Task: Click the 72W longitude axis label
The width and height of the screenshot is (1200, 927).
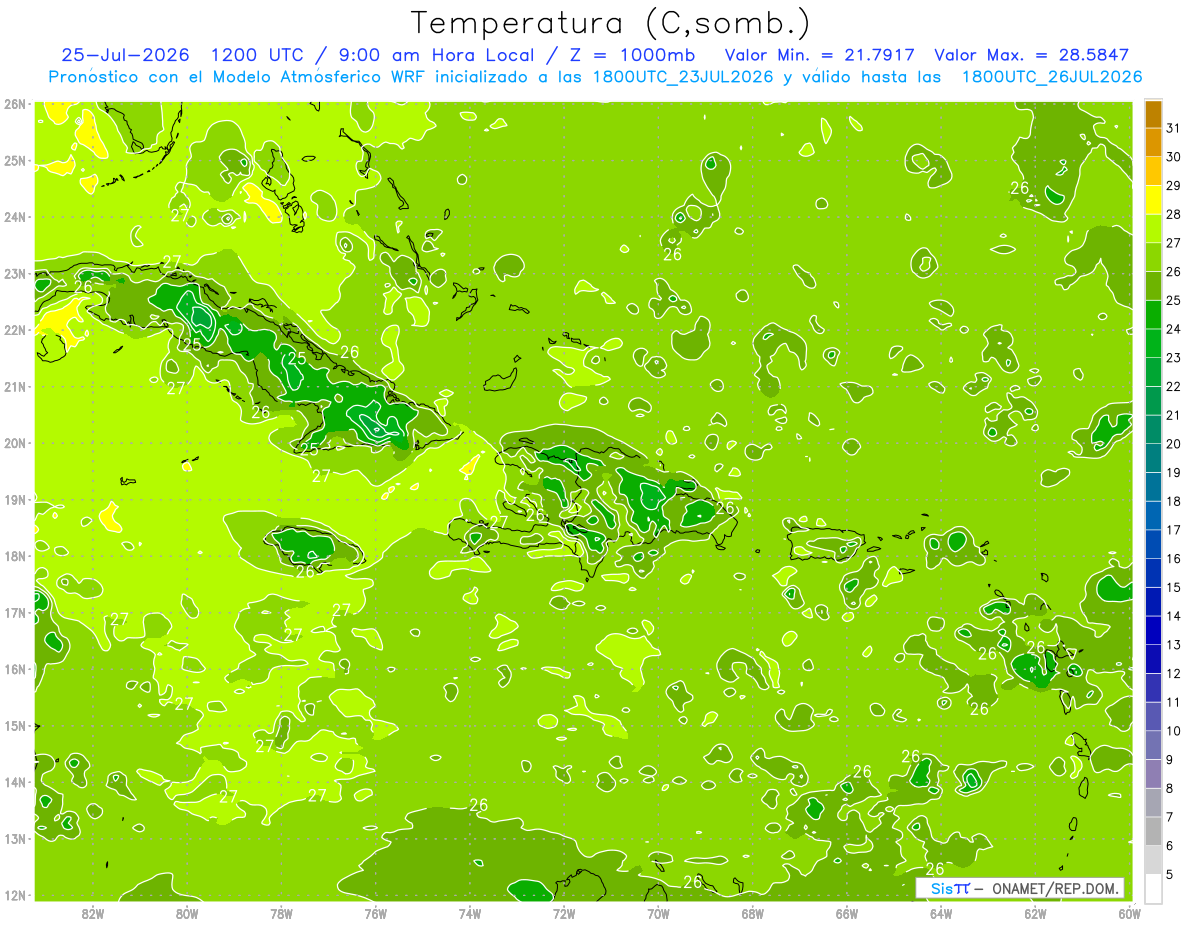Action: pos(564,913)
